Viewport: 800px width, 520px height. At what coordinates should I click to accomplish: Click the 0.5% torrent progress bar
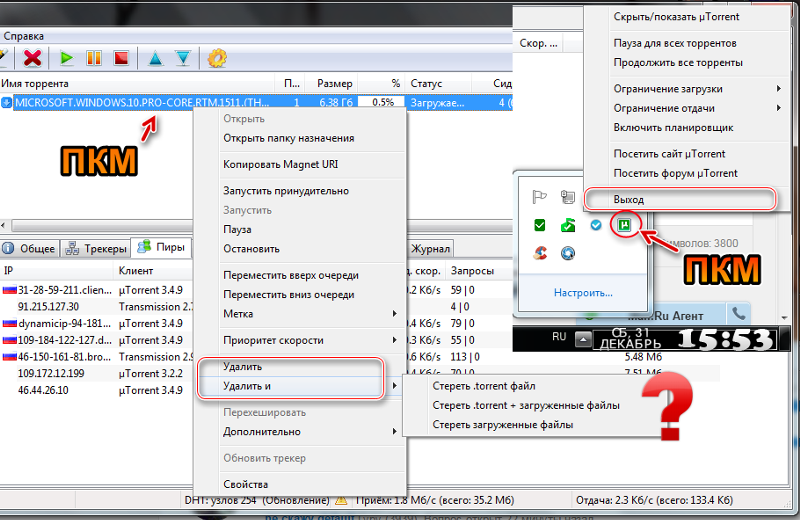[382, 103]
